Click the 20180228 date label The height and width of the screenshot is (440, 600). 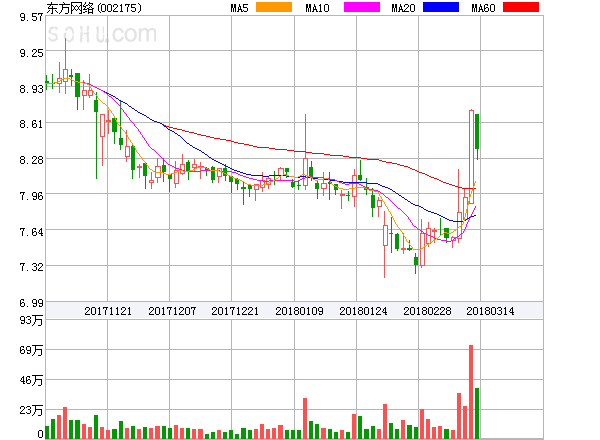click(x=427, y=311)
